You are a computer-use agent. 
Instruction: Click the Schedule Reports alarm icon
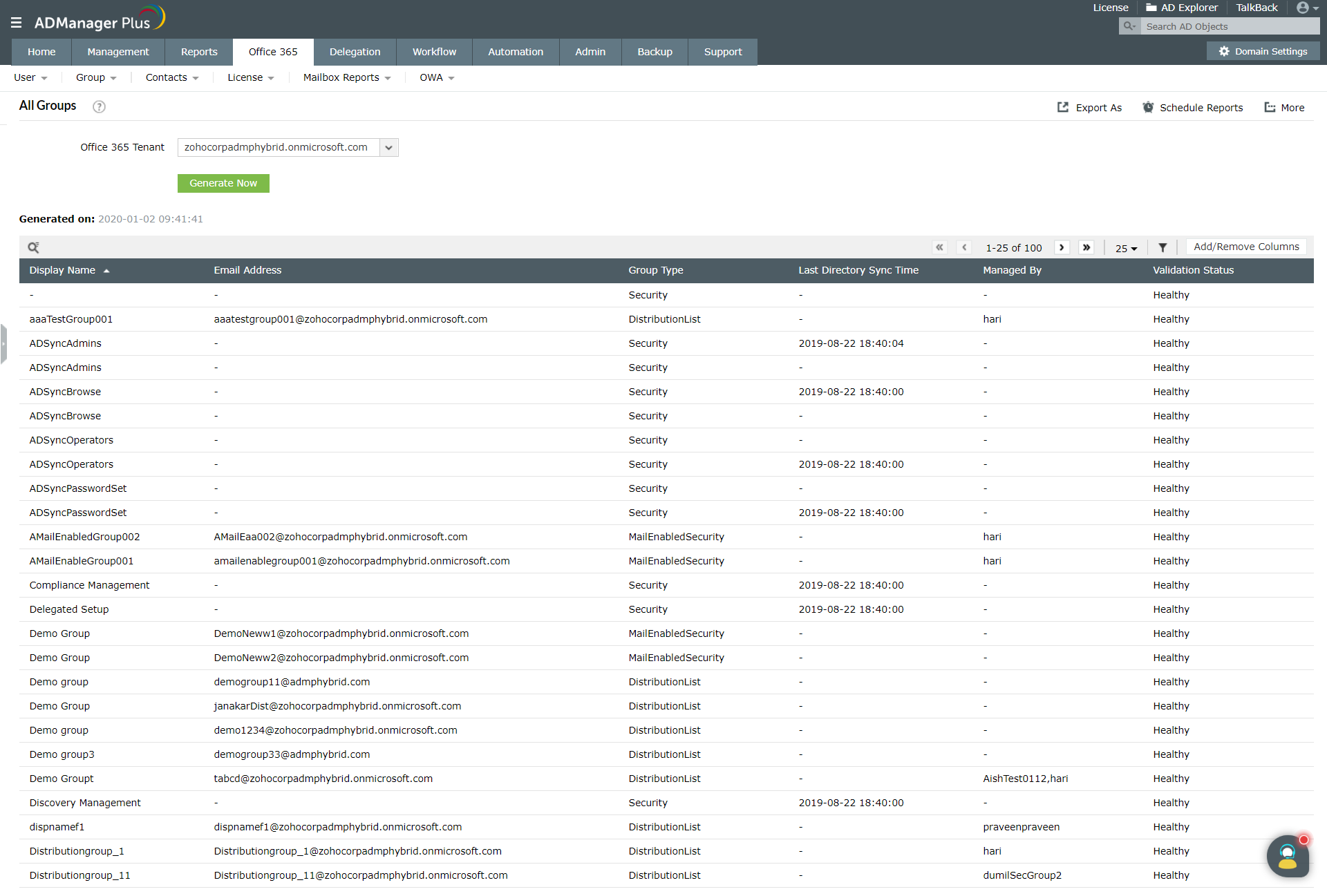1149,108
